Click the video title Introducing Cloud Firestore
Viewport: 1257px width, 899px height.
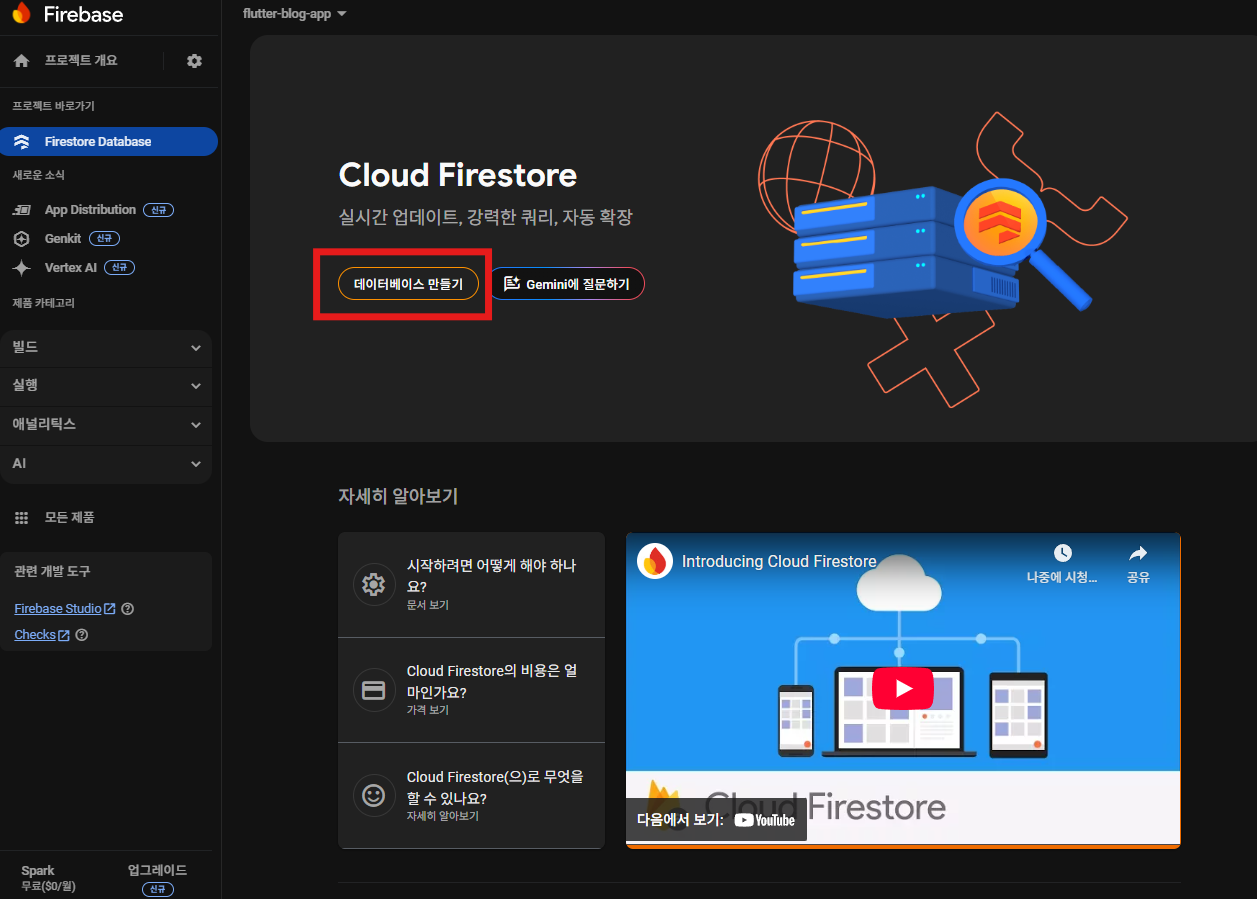[x=779, y=562]
